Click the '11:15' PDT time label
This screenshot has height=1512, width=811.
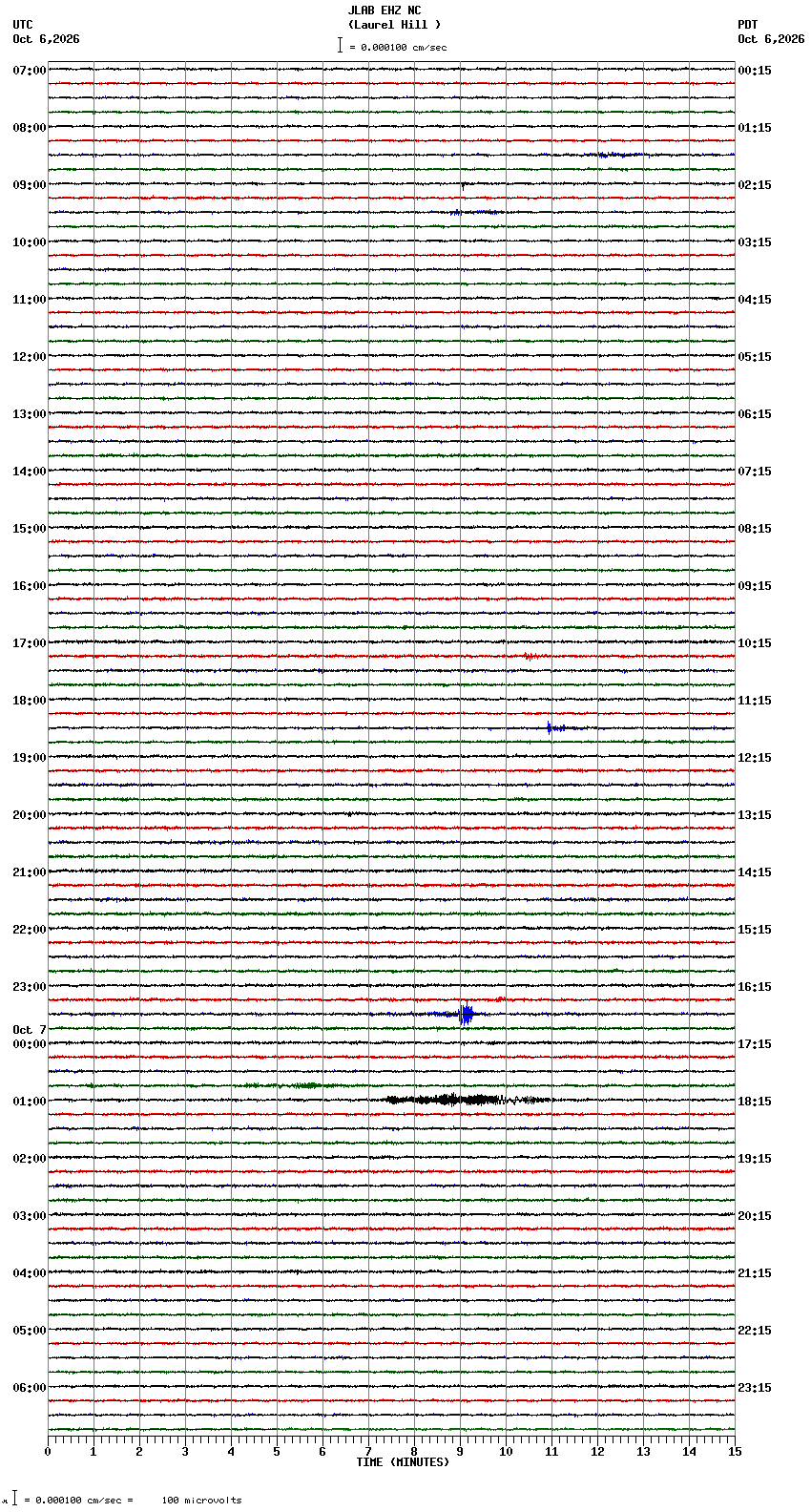[754, 701]
